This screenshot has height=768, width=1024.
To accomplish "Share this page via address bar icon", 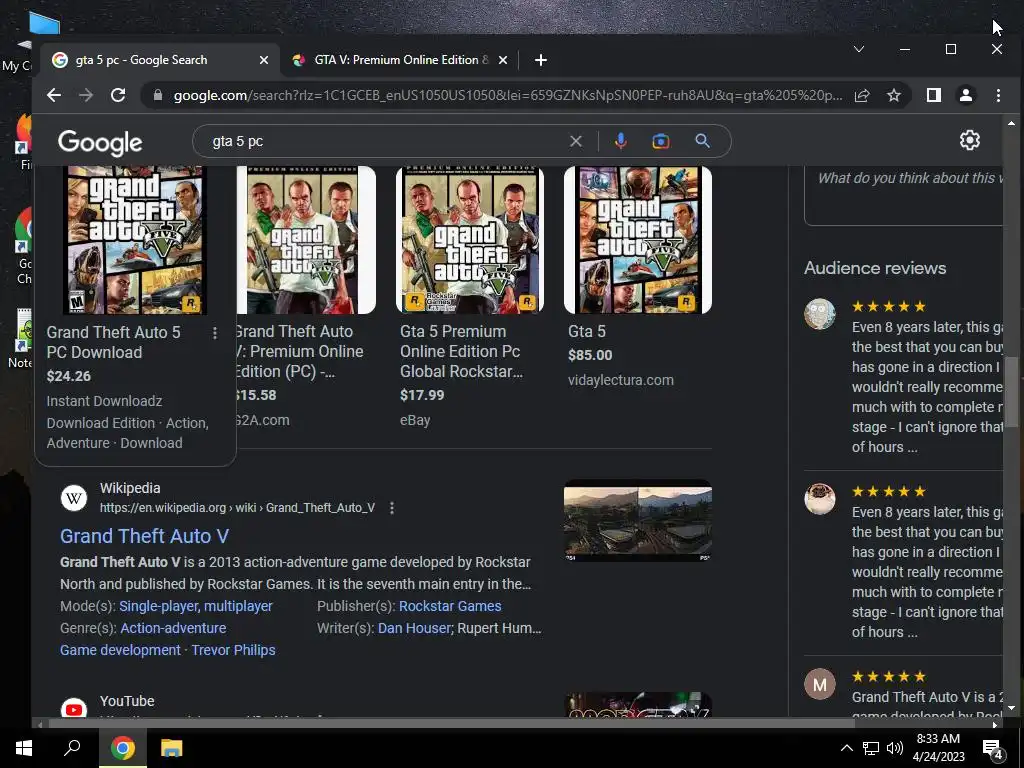I will (862, 95).
